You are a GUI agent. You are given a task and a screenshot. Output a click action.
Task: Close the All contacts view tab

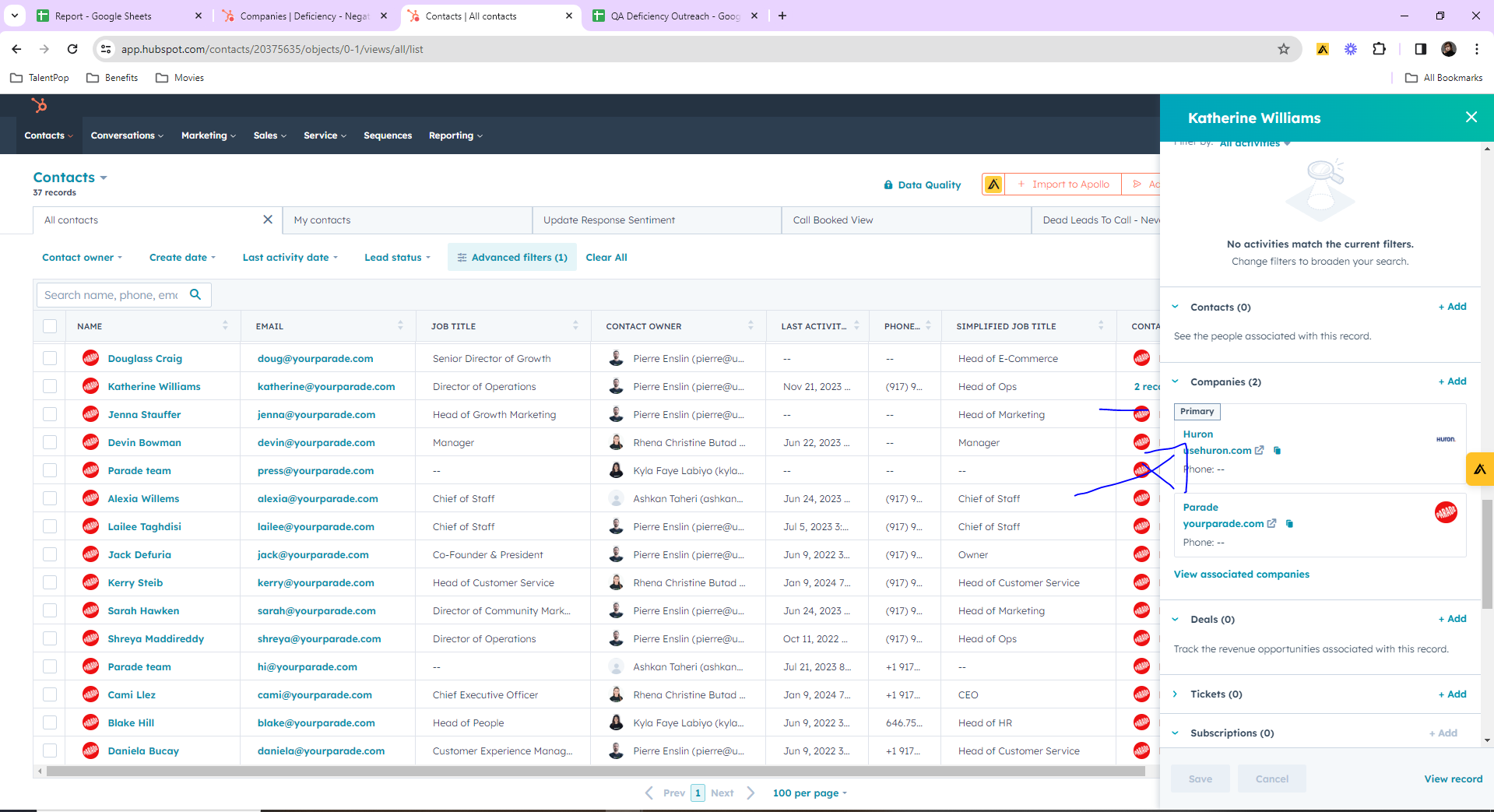point(268,220)
